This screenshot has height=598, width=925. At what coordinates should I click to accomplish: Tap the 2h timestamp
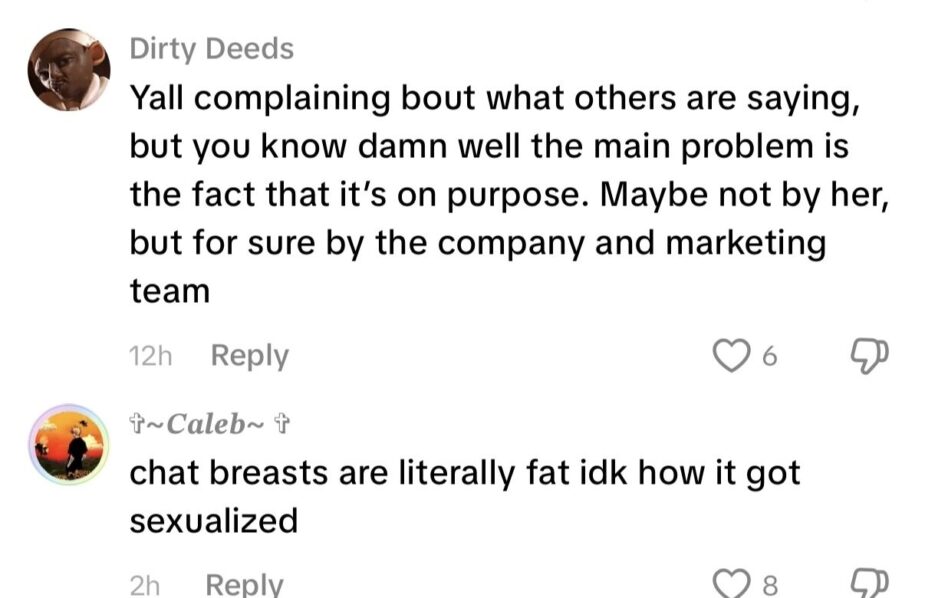pos(145,585)
